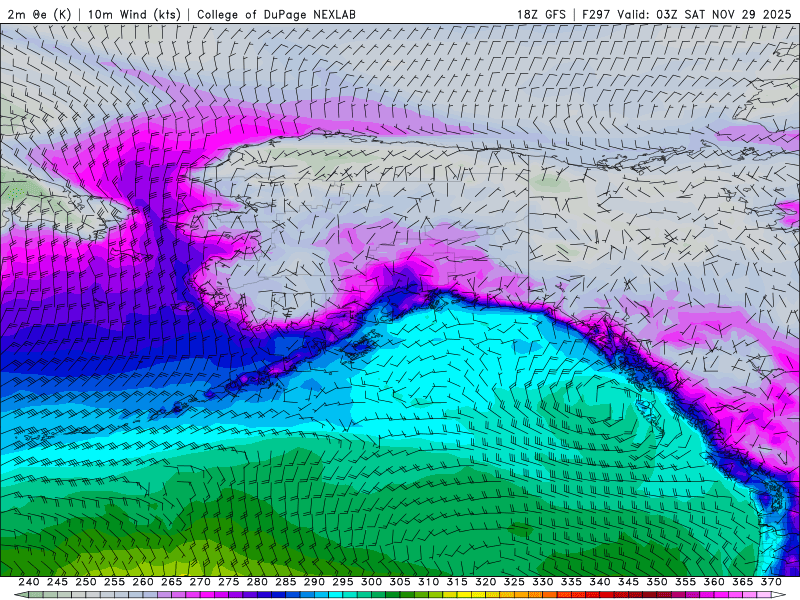Click the 320 color scale label

486,582
